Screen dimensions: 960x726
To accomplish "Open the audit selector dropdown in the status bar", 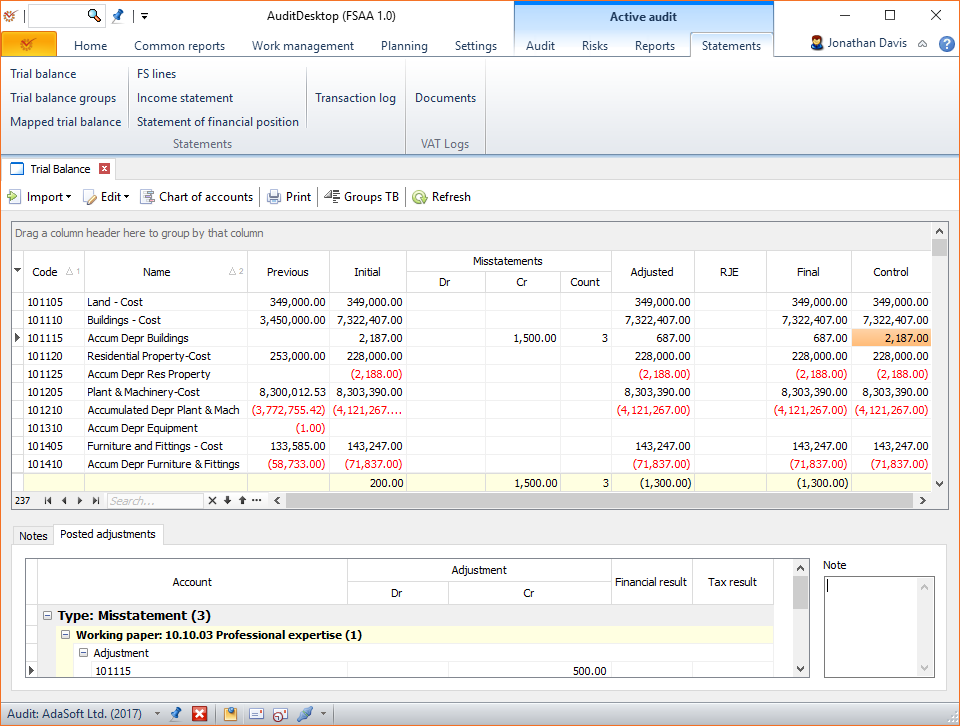I will pyautogui.click(x=159, y=714).
